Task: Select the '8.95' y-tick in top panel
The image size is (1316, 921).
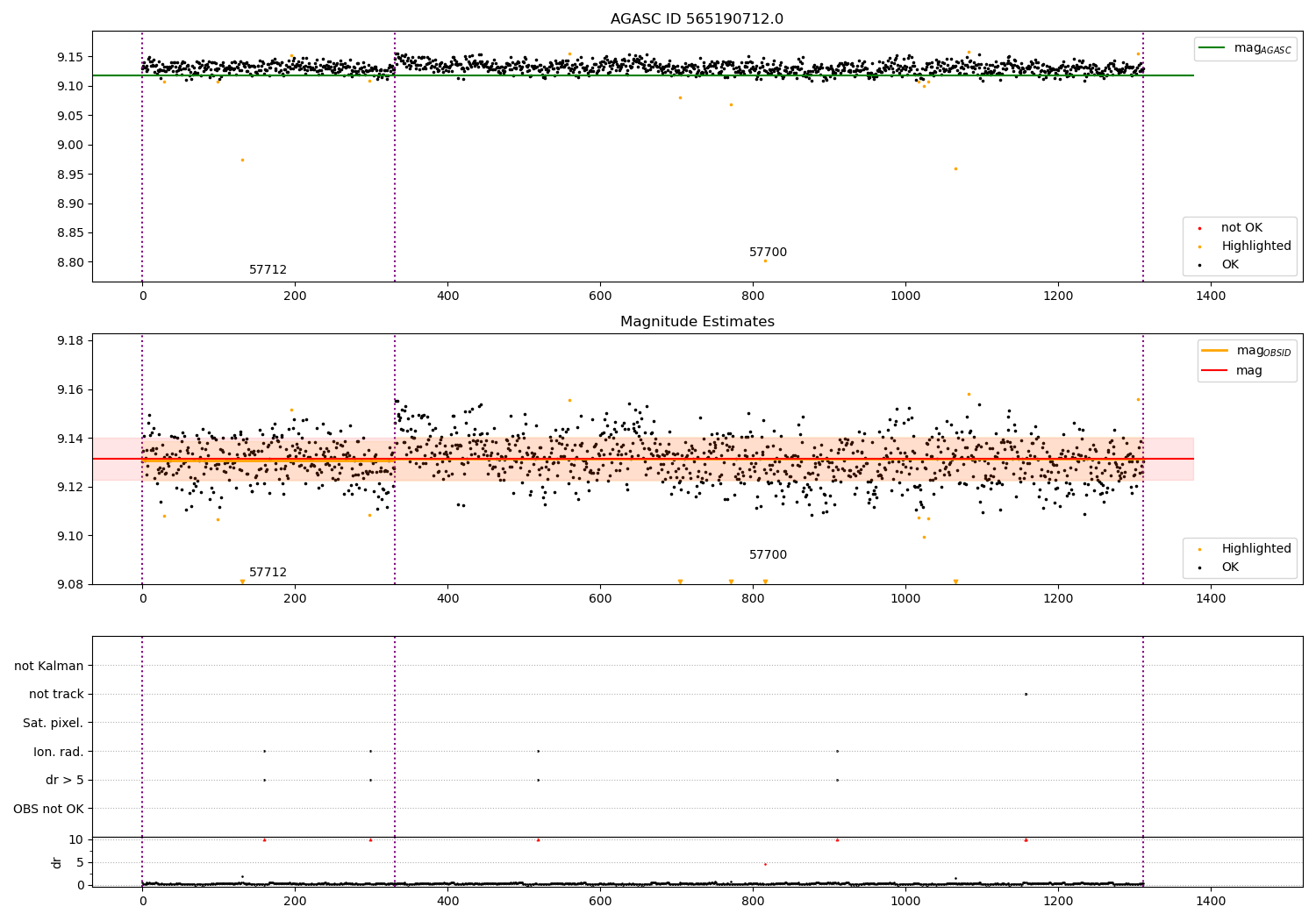Action: pyautogui.click(x=70, y=175)
